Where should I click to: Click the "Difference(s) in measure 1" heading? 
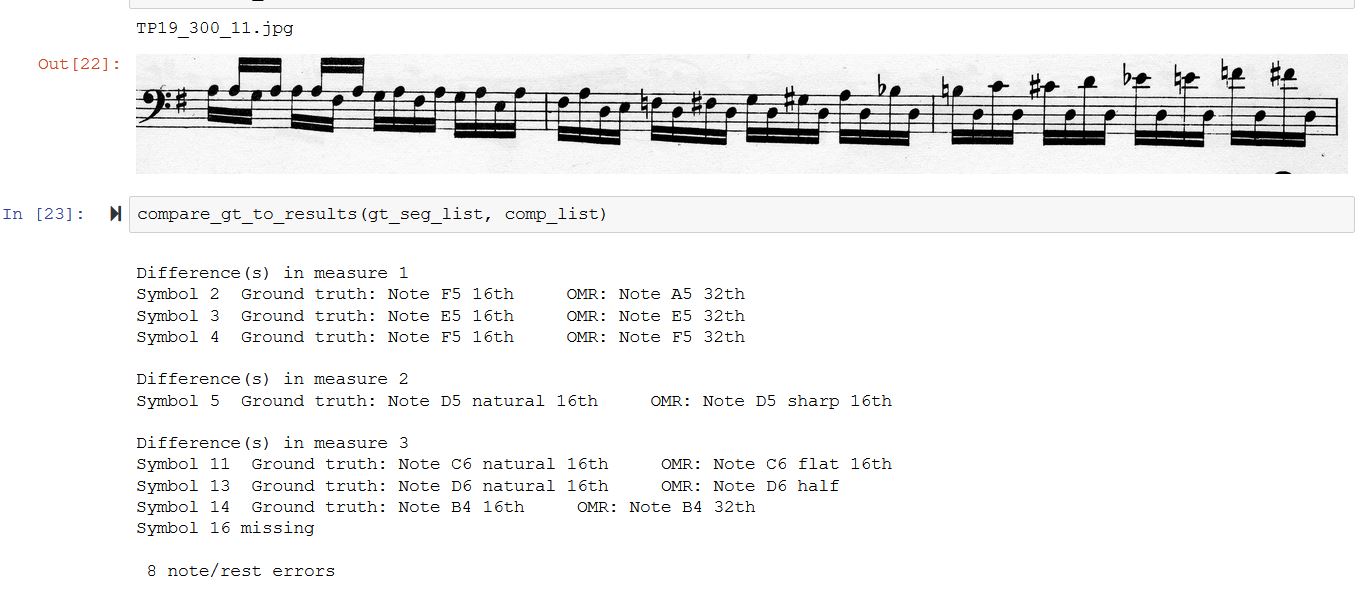[x=272, y=273]
